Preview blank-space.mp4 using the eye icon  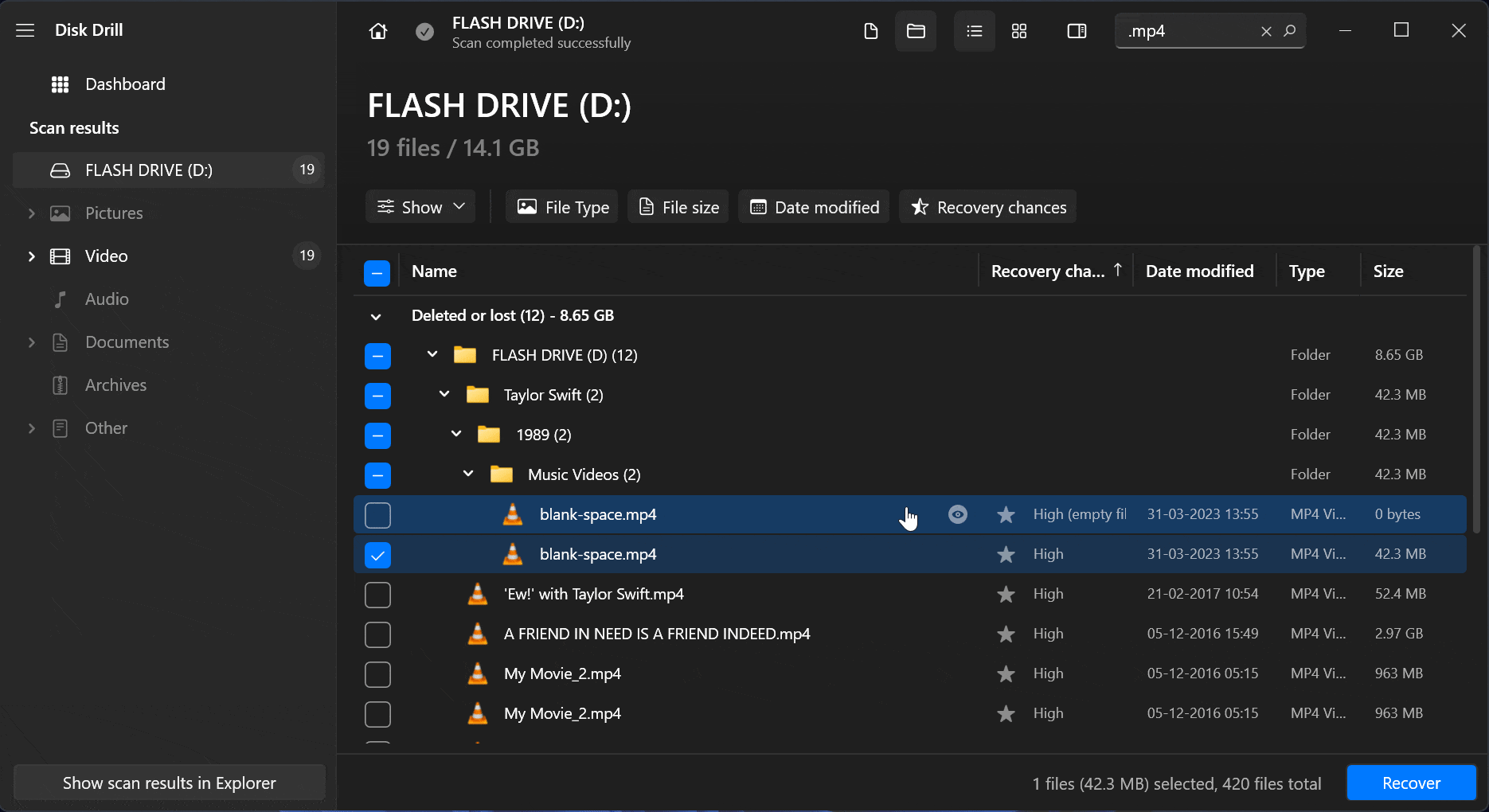click(x=957, y=514)
